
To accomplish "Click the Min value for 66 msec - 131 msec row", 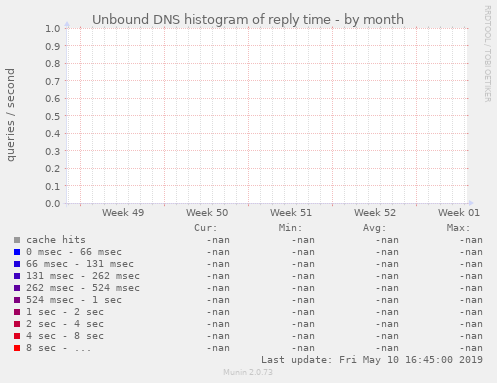I will (x=303, y=264).
